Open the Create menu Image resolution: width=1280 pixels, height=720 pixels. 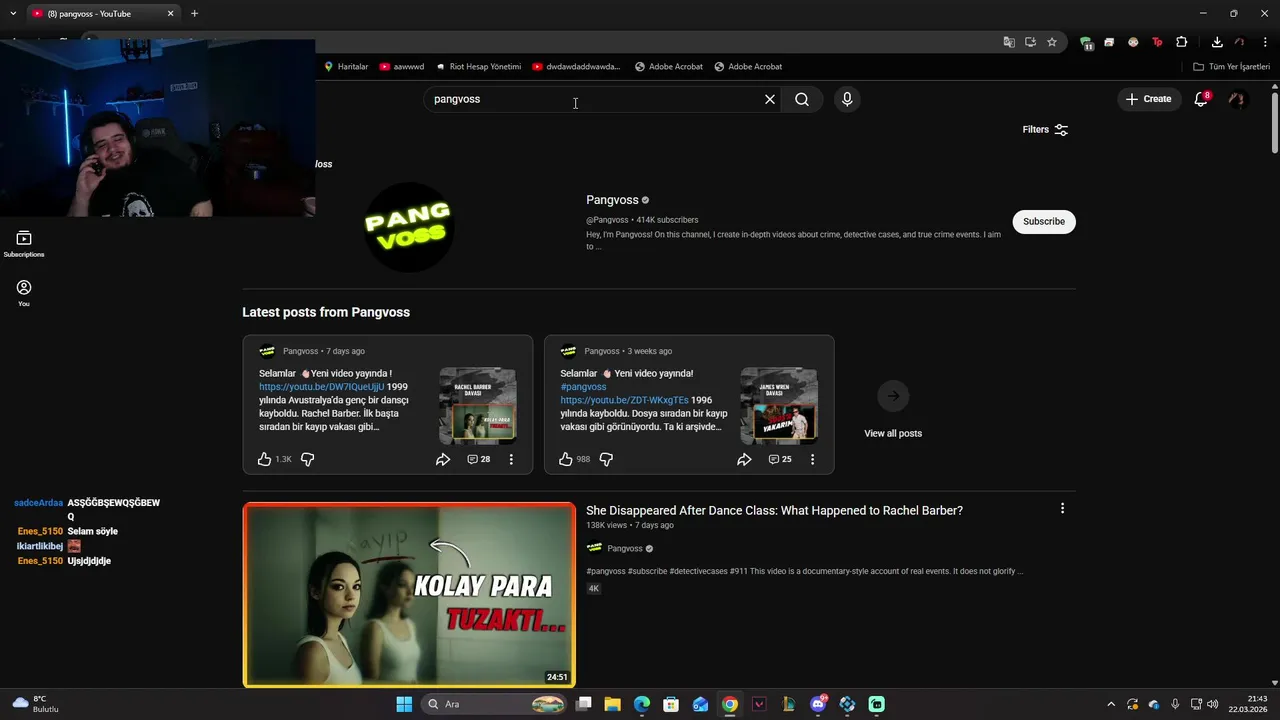click(1148, 99)
